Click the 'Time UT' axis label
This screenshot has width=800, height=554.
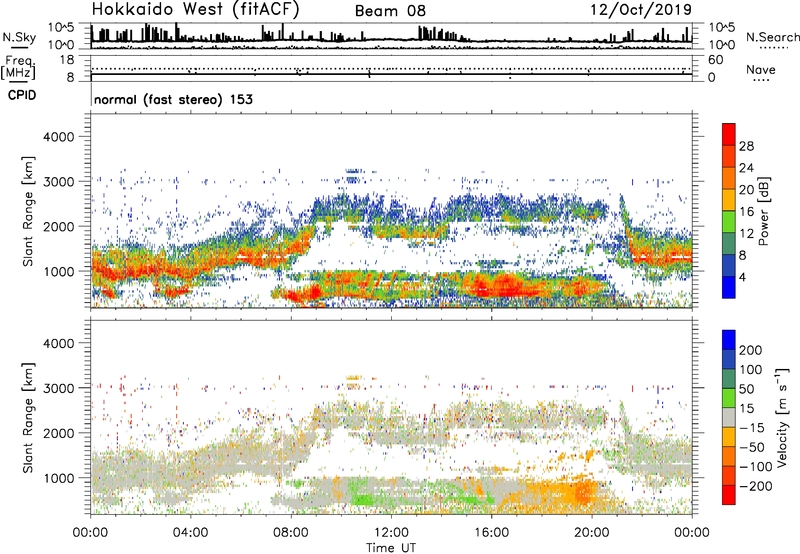pos(391,548)
